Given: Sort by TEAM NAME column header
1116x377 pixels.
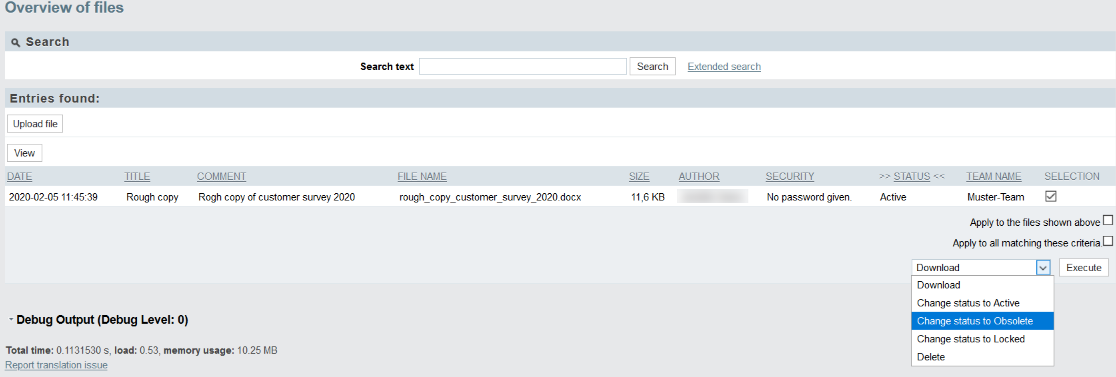Looking at the screenshot, I should [x=994, y=176].
